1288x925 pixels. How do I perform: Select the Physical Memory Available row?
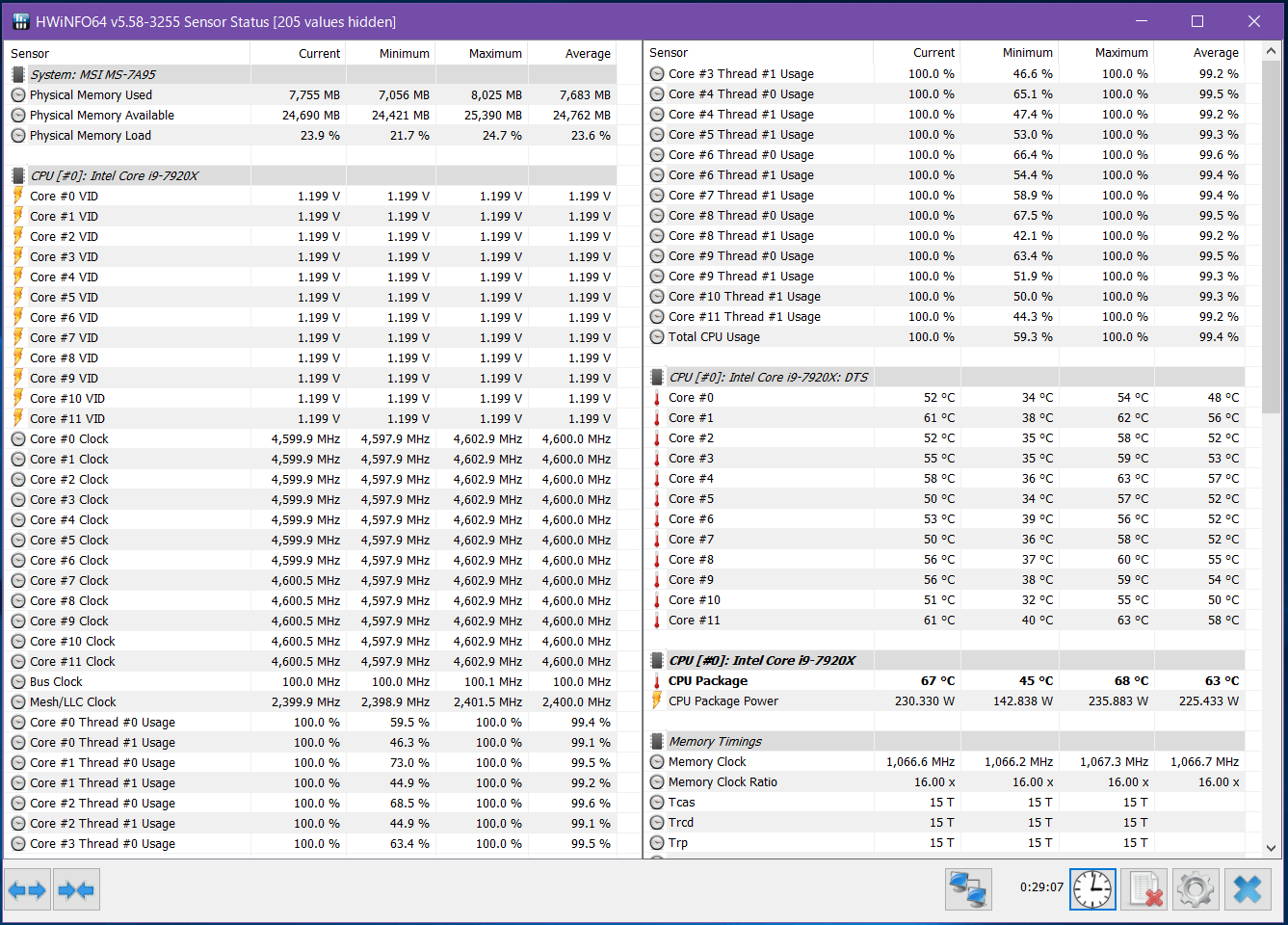(x=310, y=115)
